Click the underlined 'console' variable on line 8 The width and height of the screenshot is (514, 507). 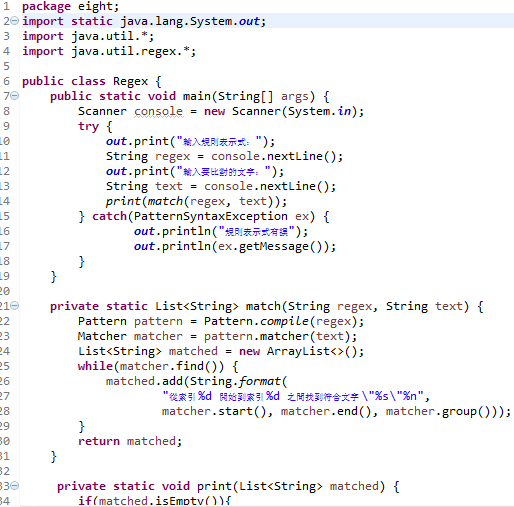[158, 111]
